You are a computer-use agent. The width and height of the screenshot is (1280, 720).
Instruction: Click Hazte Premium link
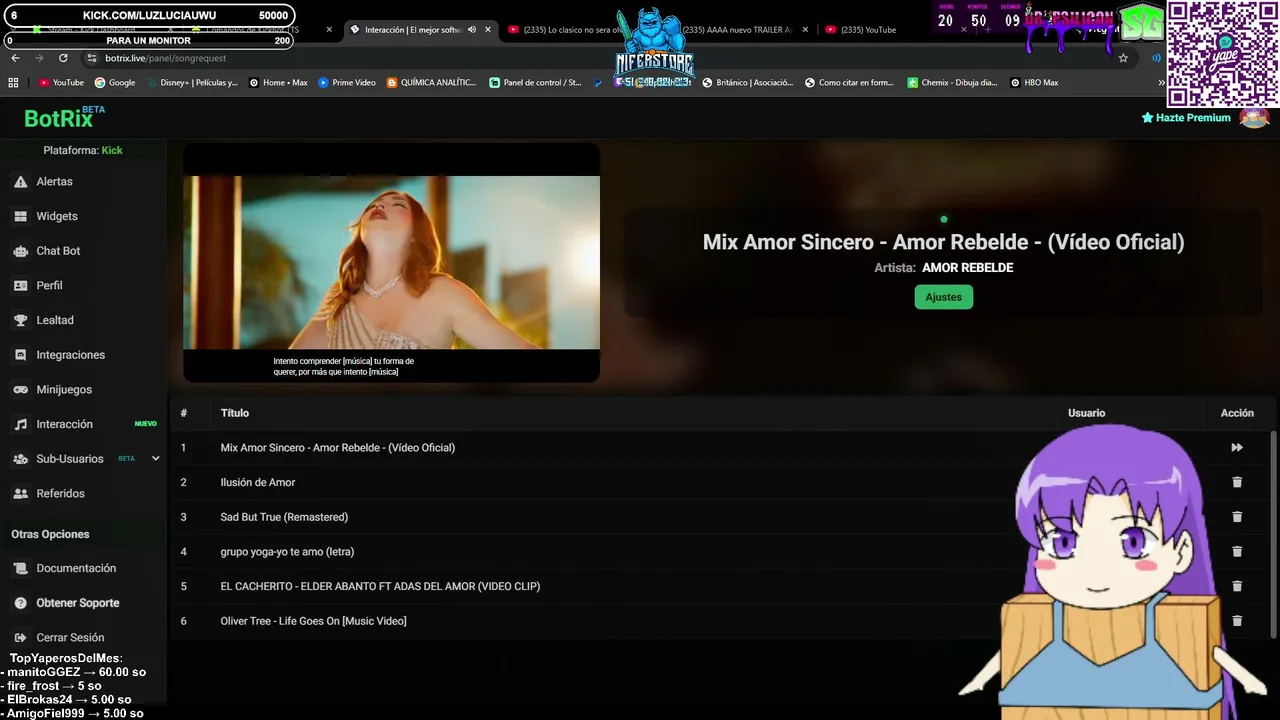1186,118
